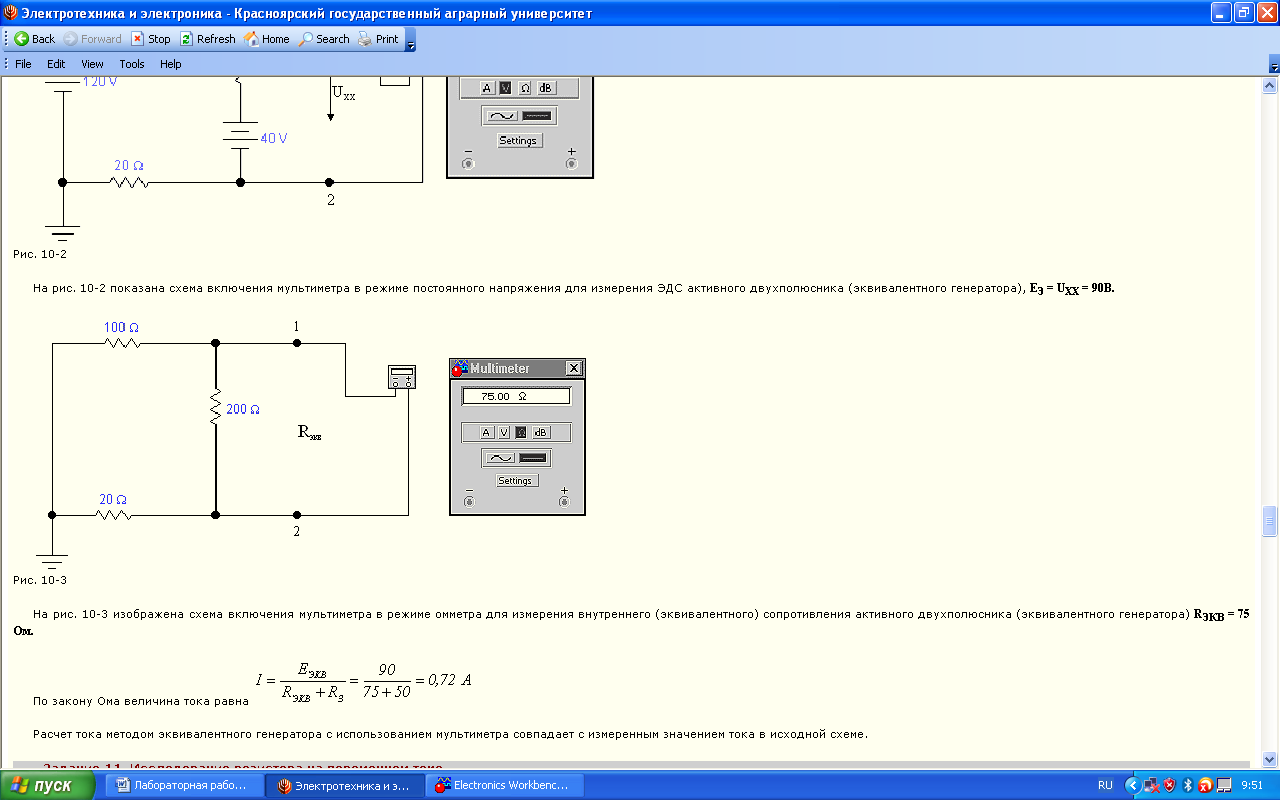1280x800 pixels.
Task: Click the 'Рис. 10-2' caption
Action: [x=40, y=254]
